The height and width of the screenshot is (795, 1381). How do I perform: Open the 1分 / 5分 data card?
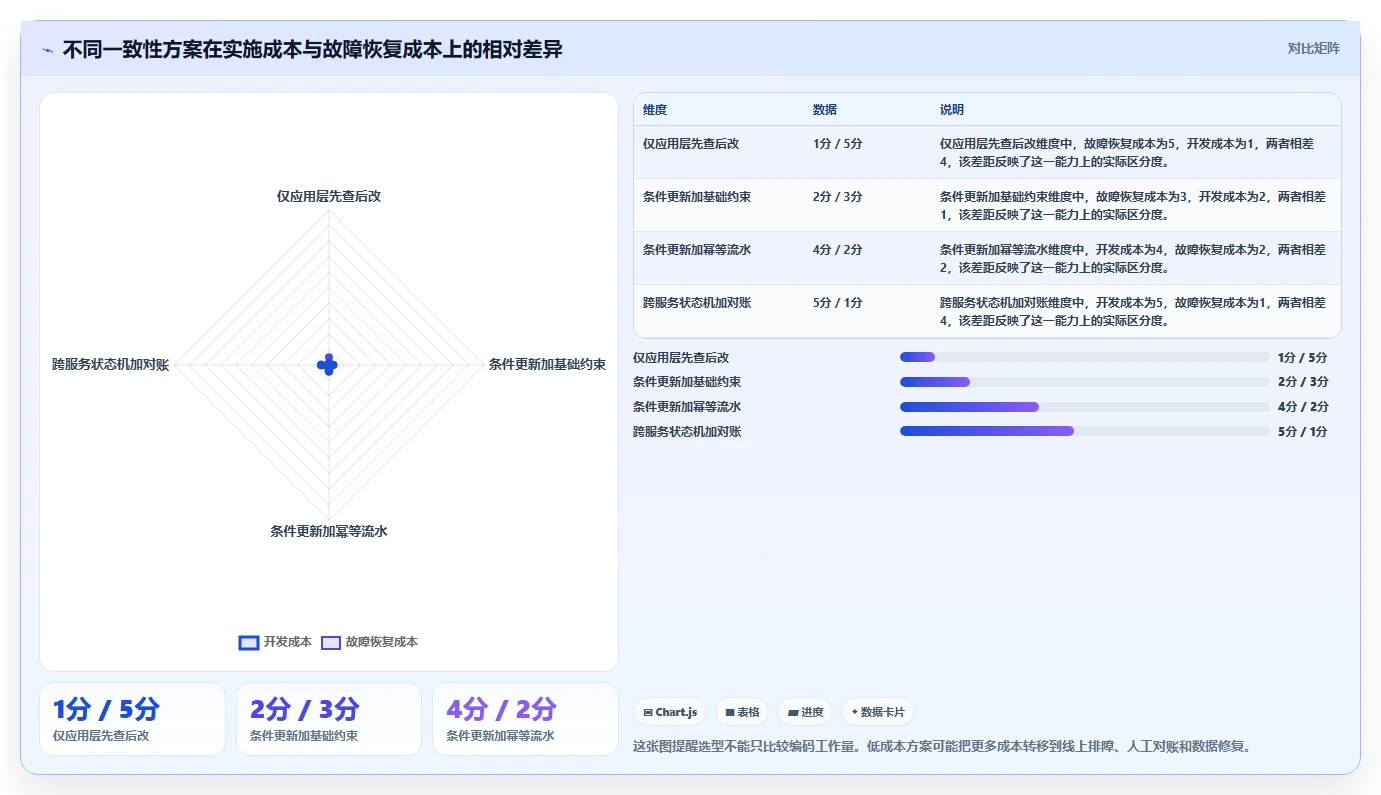click(x=132, y=719)
